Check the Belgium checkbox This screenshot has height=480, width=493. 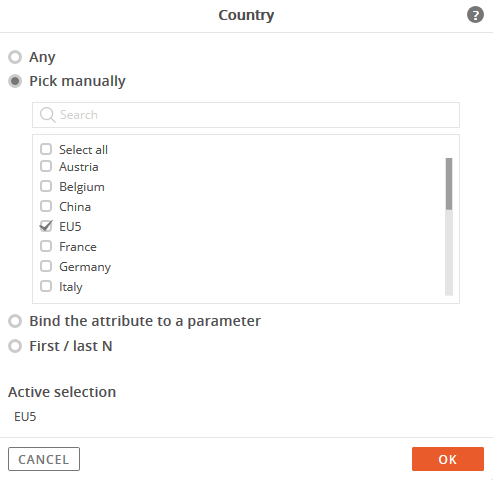(46, 186)
